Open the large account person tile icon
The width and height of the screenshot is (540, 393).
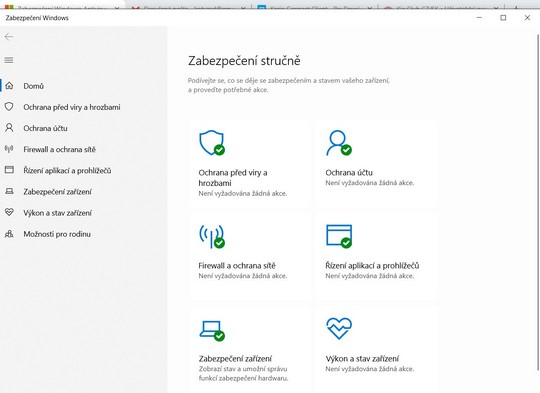click(x=339, y=143)
